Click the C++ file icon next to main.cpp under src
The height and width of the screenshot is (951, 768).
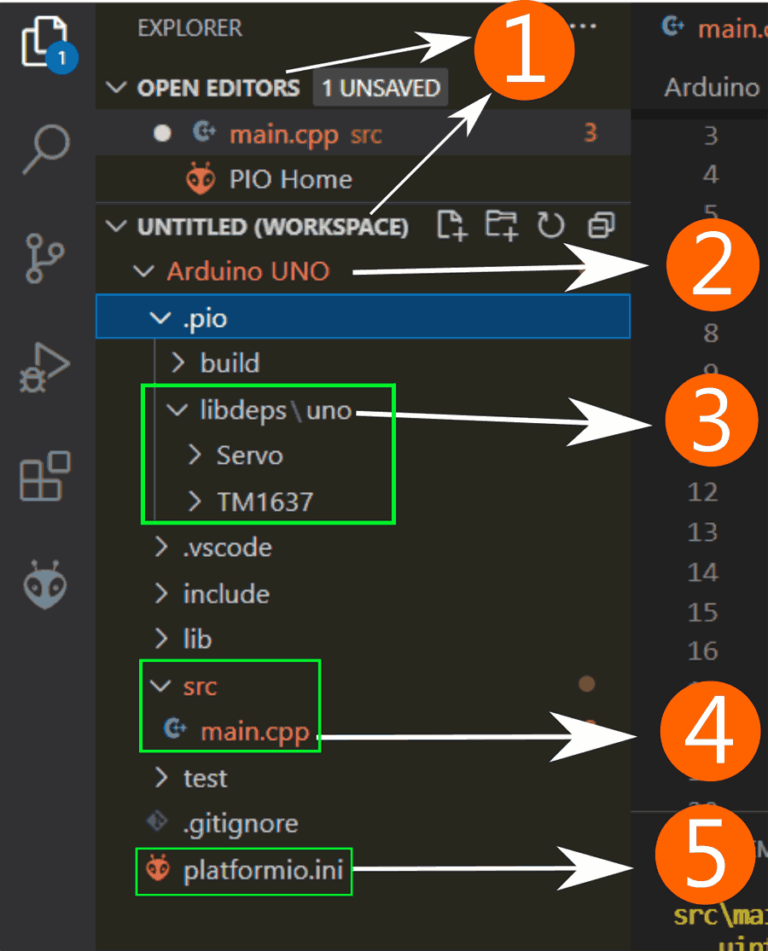(x=175, y=728)
